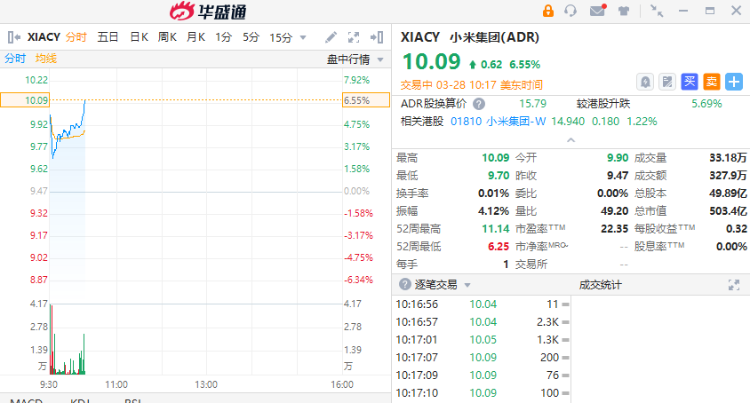Switch to 周K chart tab

(x=167, y=37)
